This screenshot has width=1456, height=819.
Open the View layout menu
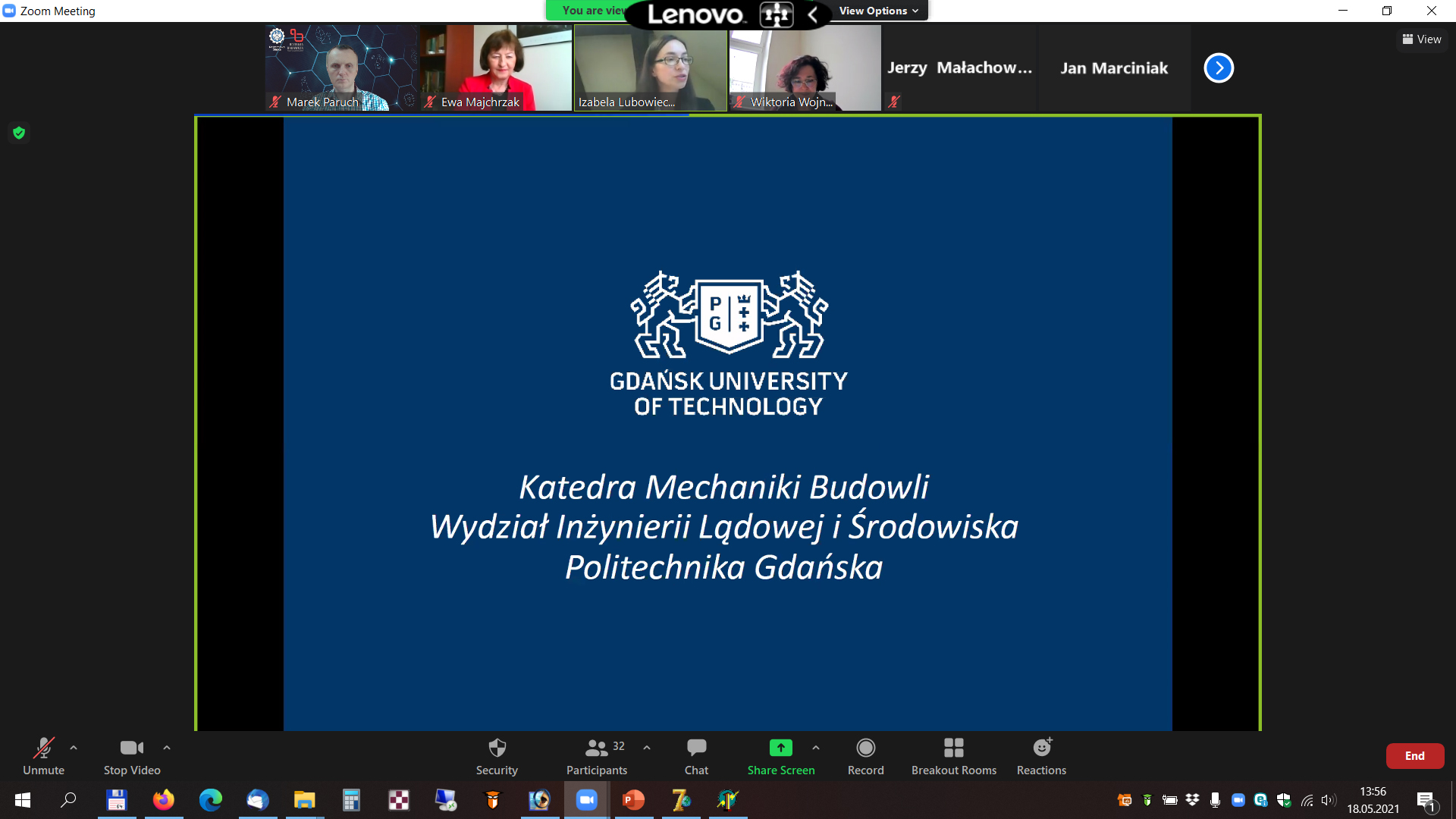(x=1422, y=39)
